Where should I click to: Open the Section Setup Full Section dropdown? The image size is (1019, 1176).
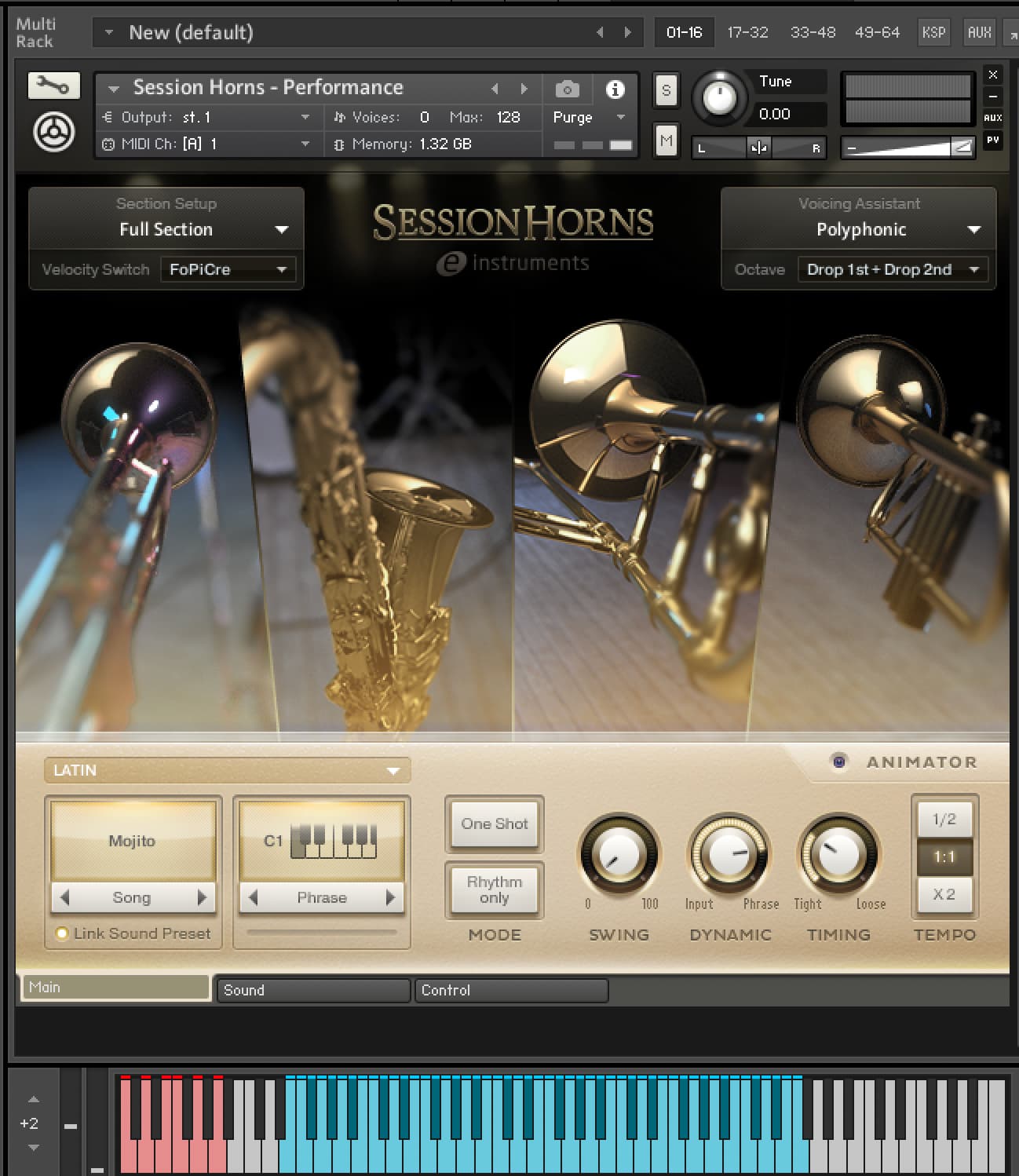point(166,229)
